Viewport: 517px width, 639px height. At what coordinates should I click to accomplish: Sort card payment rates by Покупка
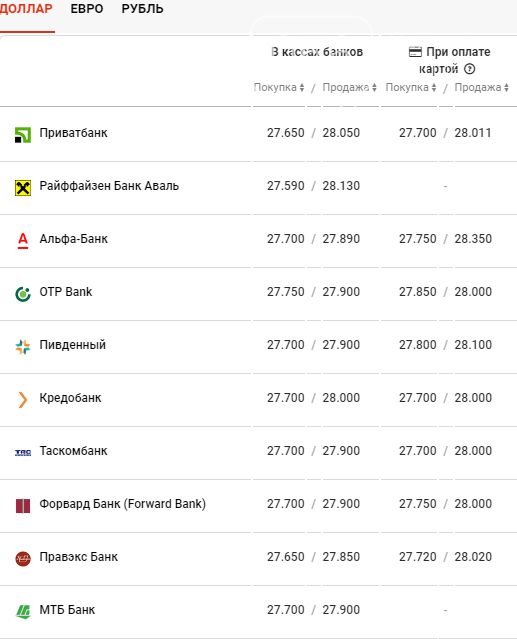click(x=411, y=87)
